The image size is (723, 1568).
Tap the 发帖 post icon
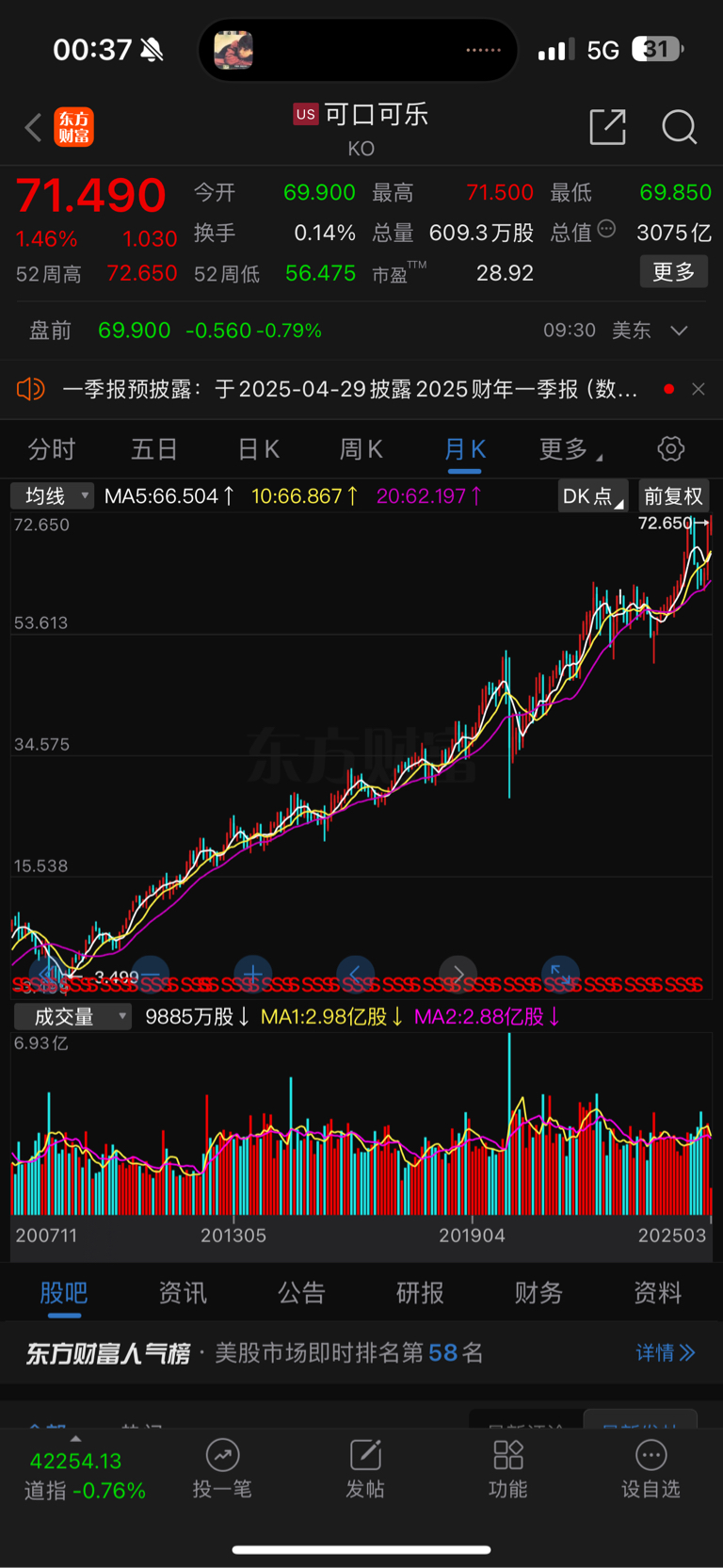click(365, 1455)
